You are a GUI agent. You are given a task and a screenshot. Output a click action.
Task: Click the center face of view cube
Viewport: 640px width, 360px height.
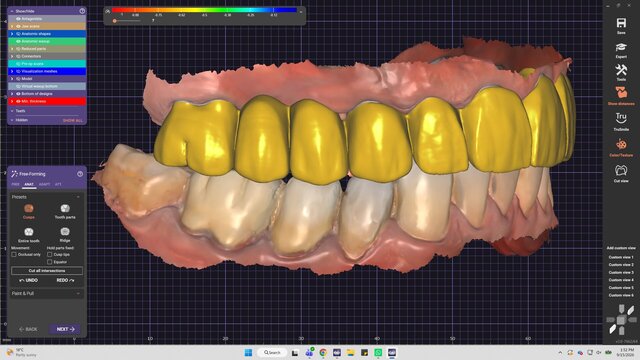point(621,320)
